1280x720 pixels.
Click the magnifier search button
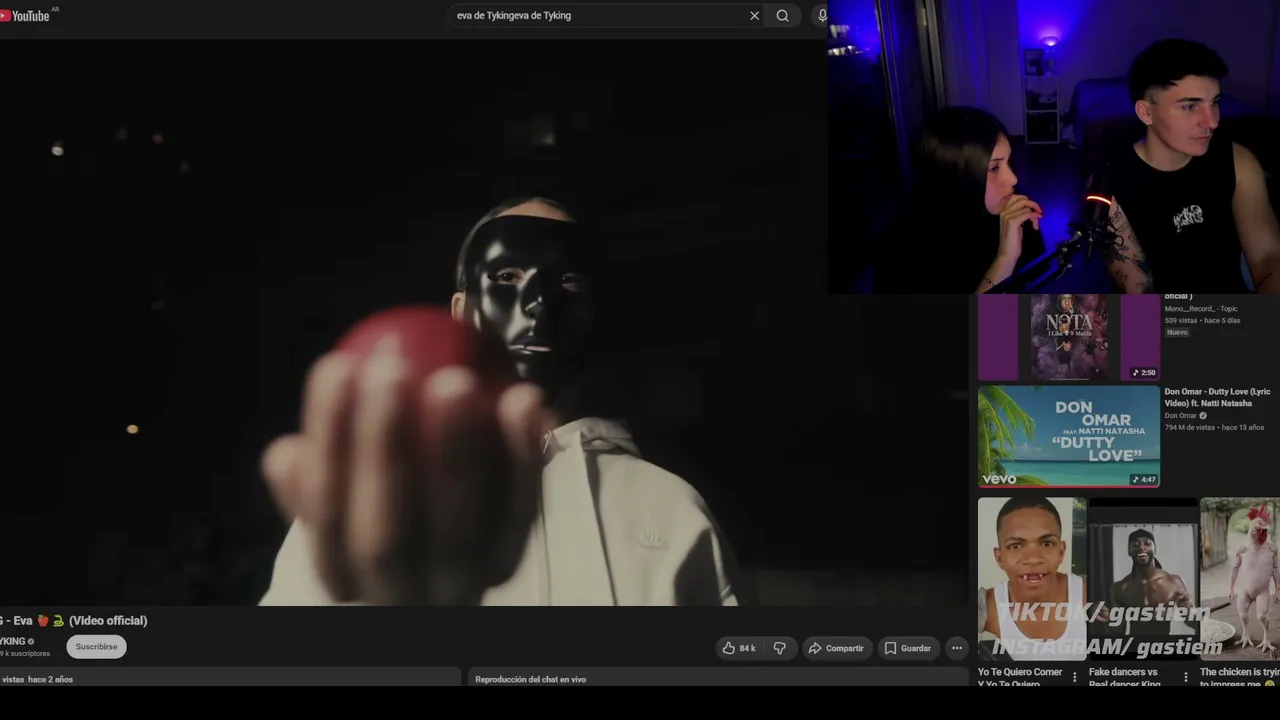[x=783, y=16]
